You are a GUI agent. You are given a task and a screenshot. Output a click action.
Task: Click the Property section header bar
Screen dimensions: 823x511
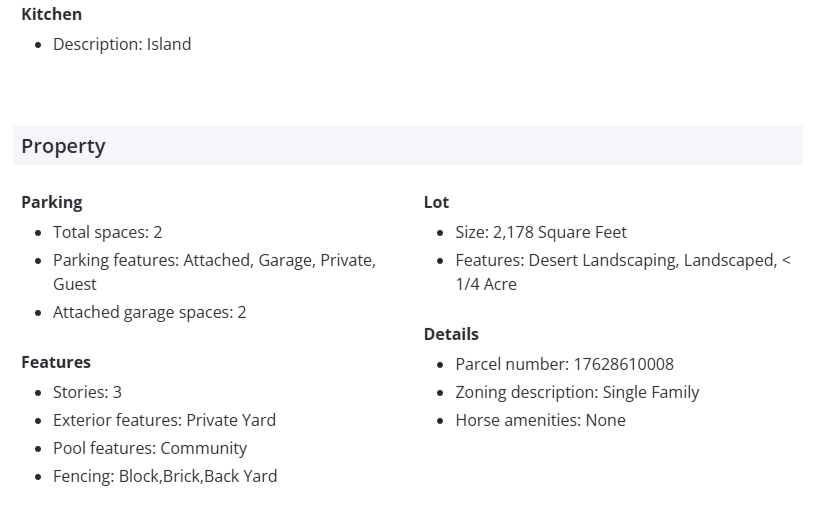(x=407, y=146)
